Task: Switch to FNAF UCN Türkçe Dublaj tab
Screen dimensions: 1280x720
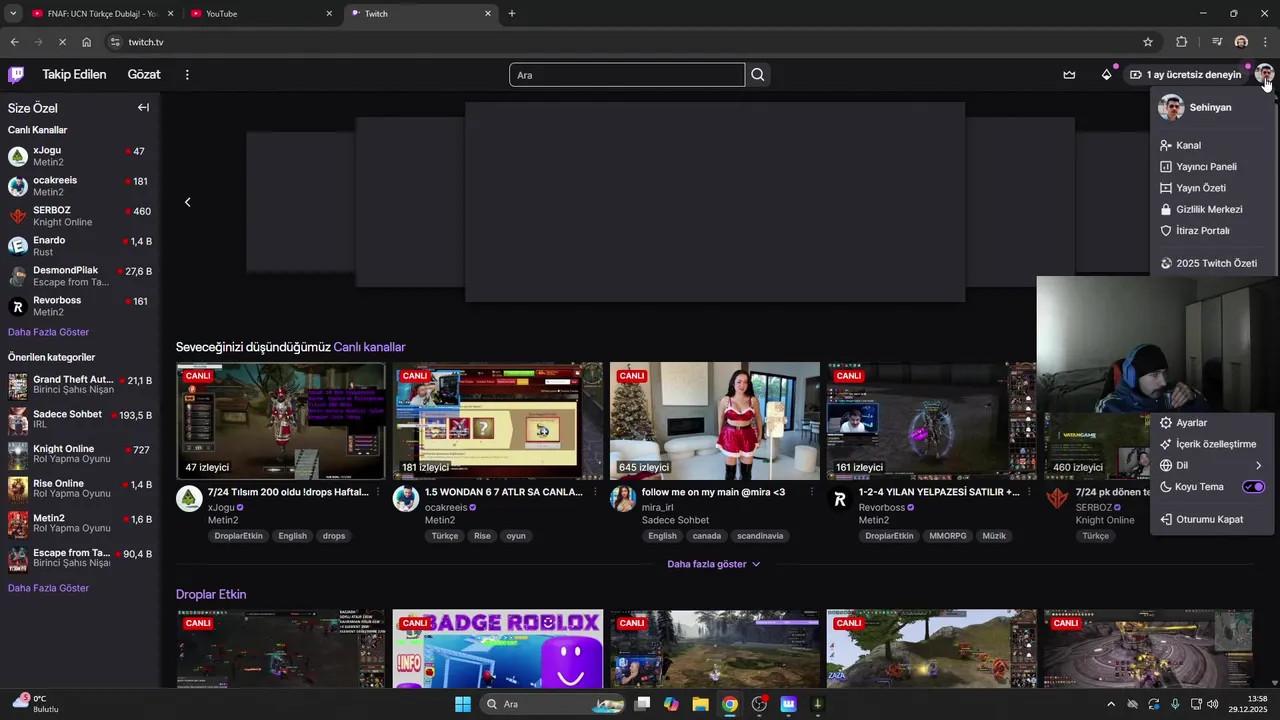Action: 102,14
